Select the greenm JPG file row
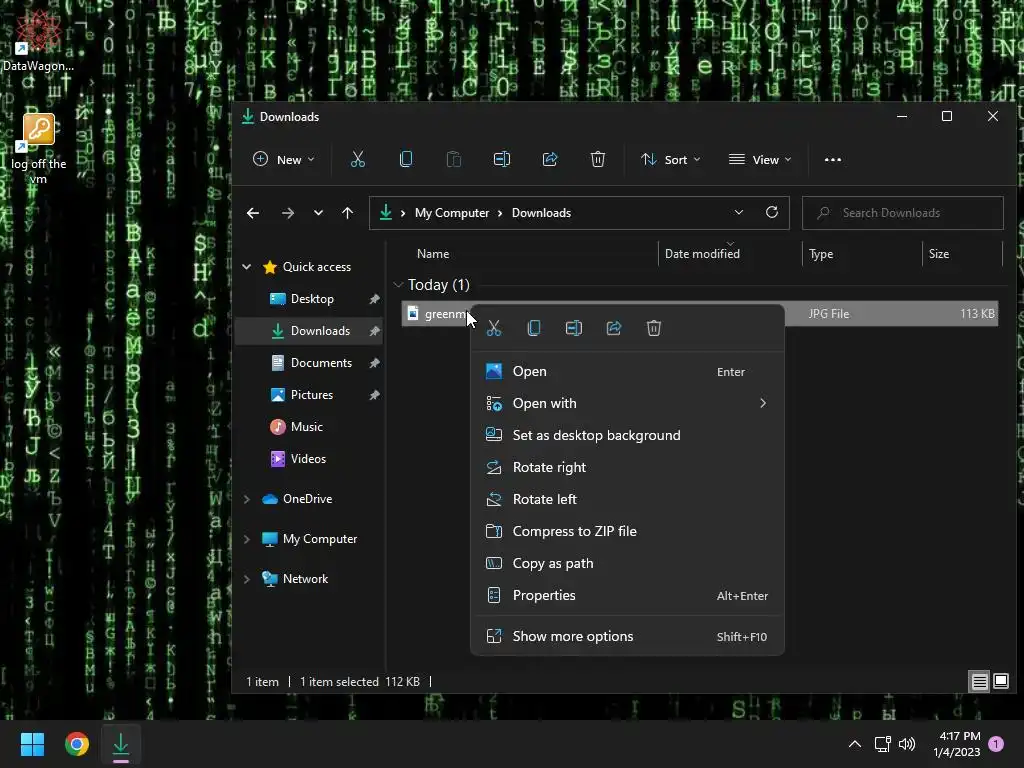The height and width of the screenshot is (768, 1024). pos(699,314)
